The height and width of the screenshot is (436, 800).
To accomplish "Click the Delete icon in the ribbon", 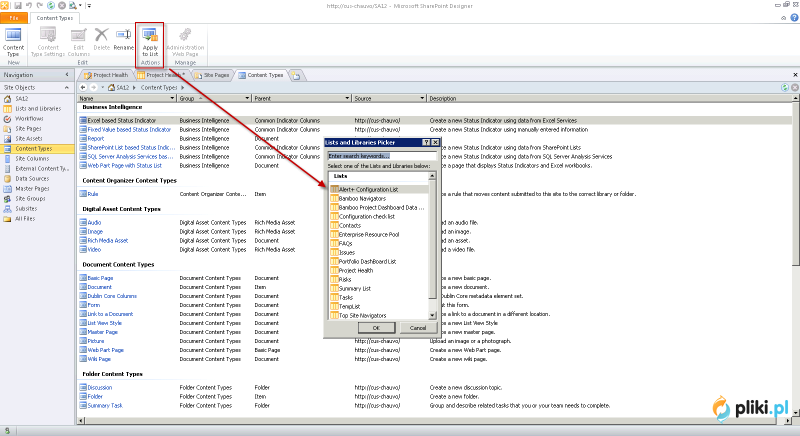I will [102, 39].
